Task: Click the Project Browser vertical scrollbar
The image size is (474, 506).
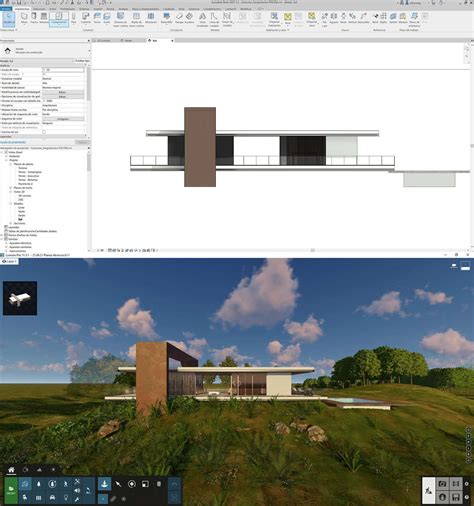Action: point(89,162)
